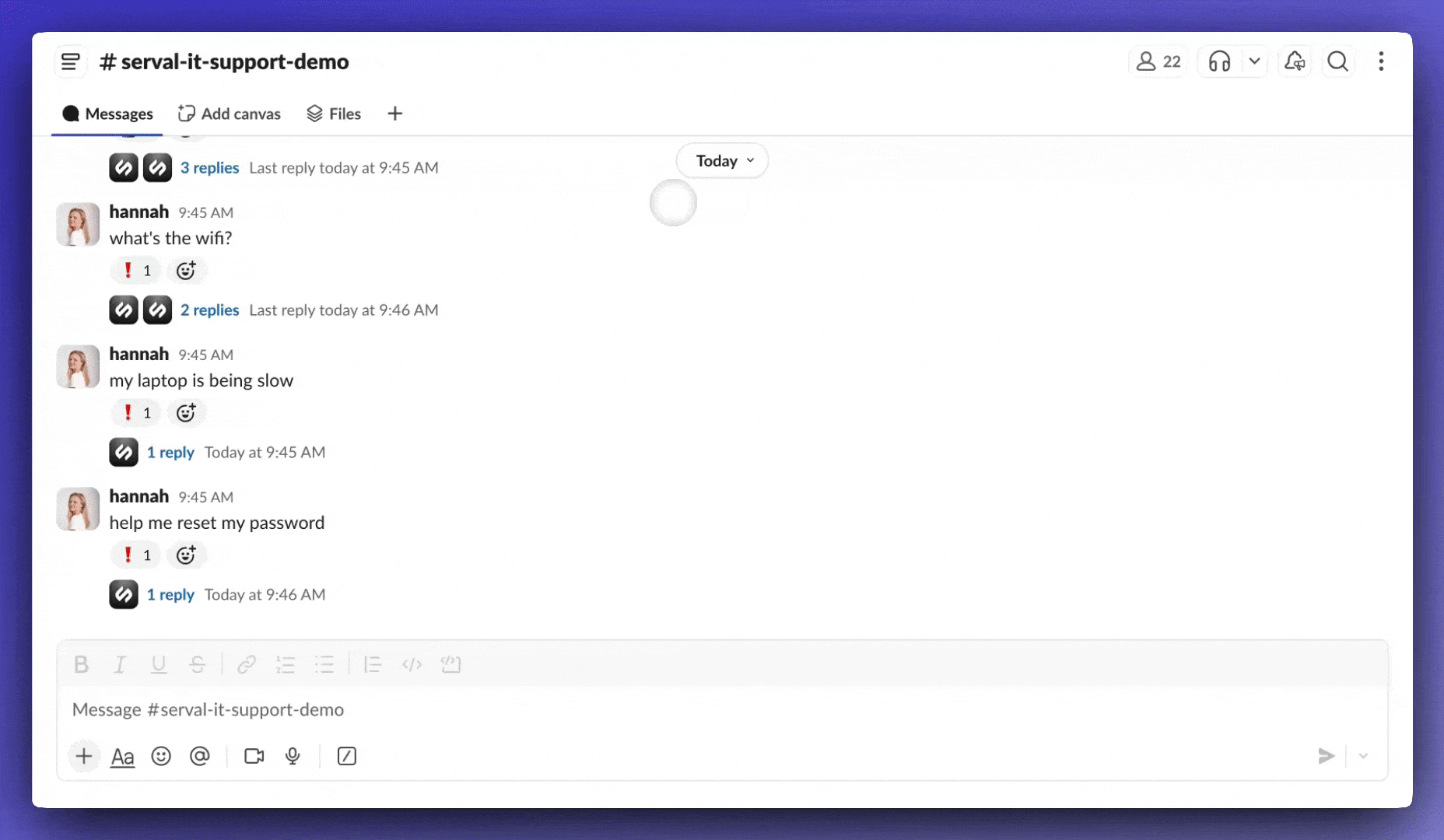Screen dimensions: 1444x840
Task: Record an audio clip with the microphone
Action: (293, 755)
